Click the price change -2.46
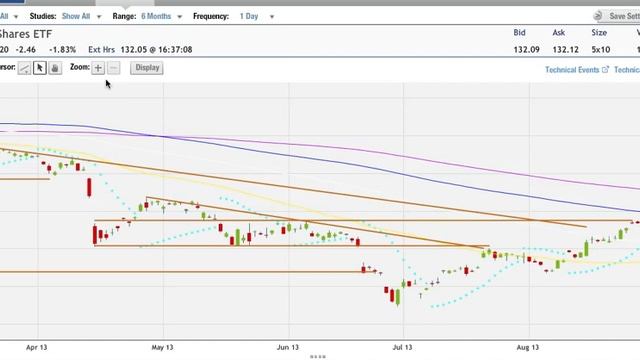The height and width of the screenshot is (360, 640). [x=26, y=50]
